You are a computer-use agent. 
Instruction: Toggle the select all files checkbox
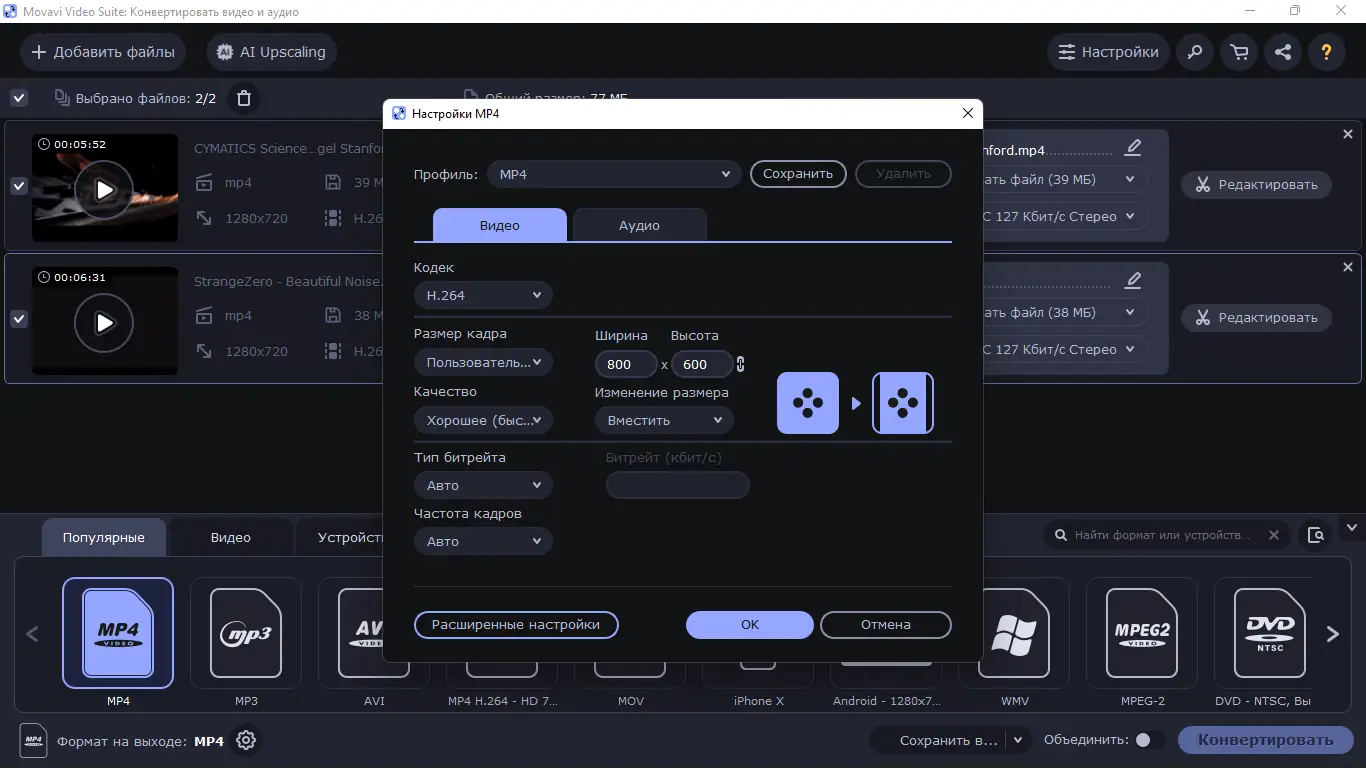pyautogui.click(x=19, y=98)
